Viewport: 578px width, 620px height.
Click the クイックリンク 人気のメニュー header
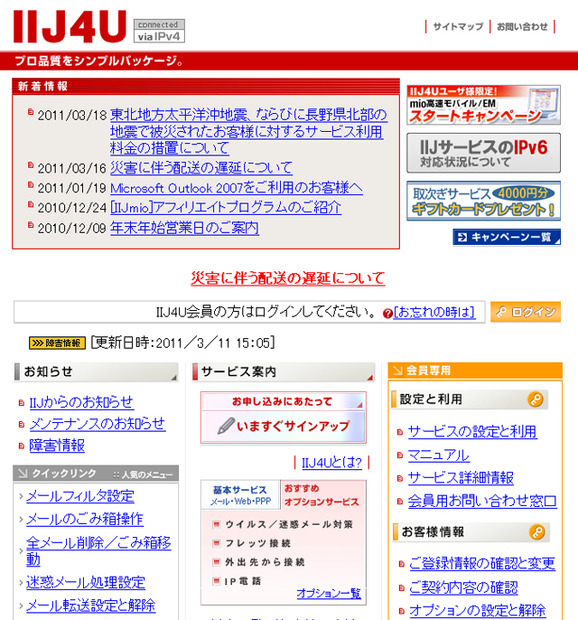tap(96, 474)
